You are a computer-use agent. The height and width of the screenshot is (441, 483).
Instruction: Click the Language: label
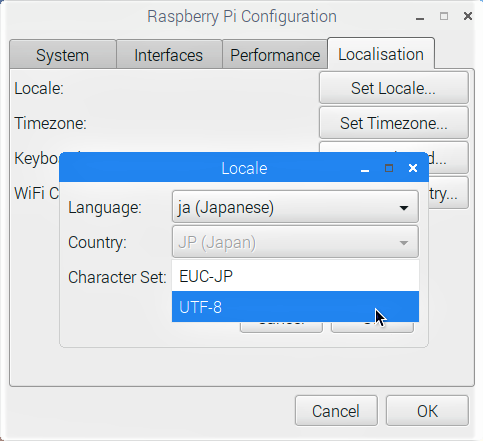point(105,208)
